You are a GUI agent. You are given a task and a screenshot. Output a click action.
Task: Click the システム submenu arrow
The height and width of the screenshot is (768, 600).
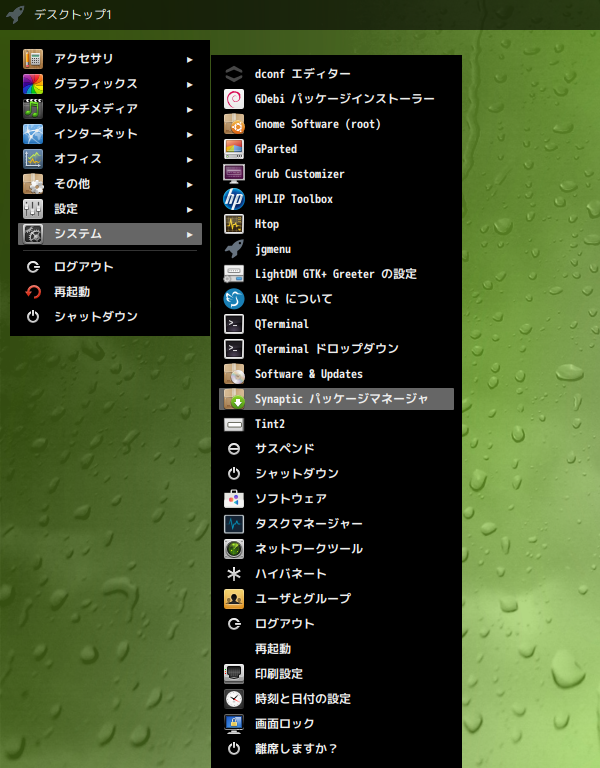click(x=190, y=235)
